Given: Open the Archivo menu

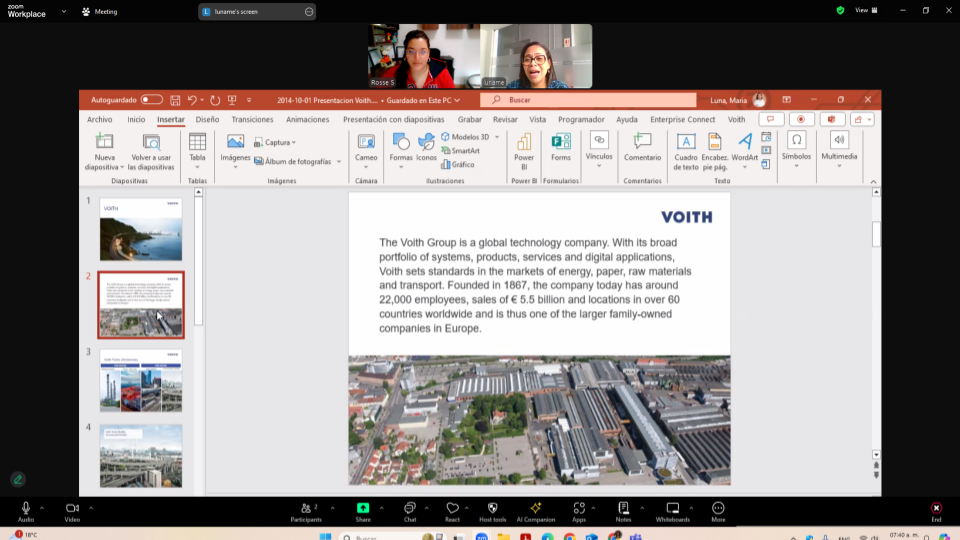Looking at the screenshot, I should (x=99, y=119).
